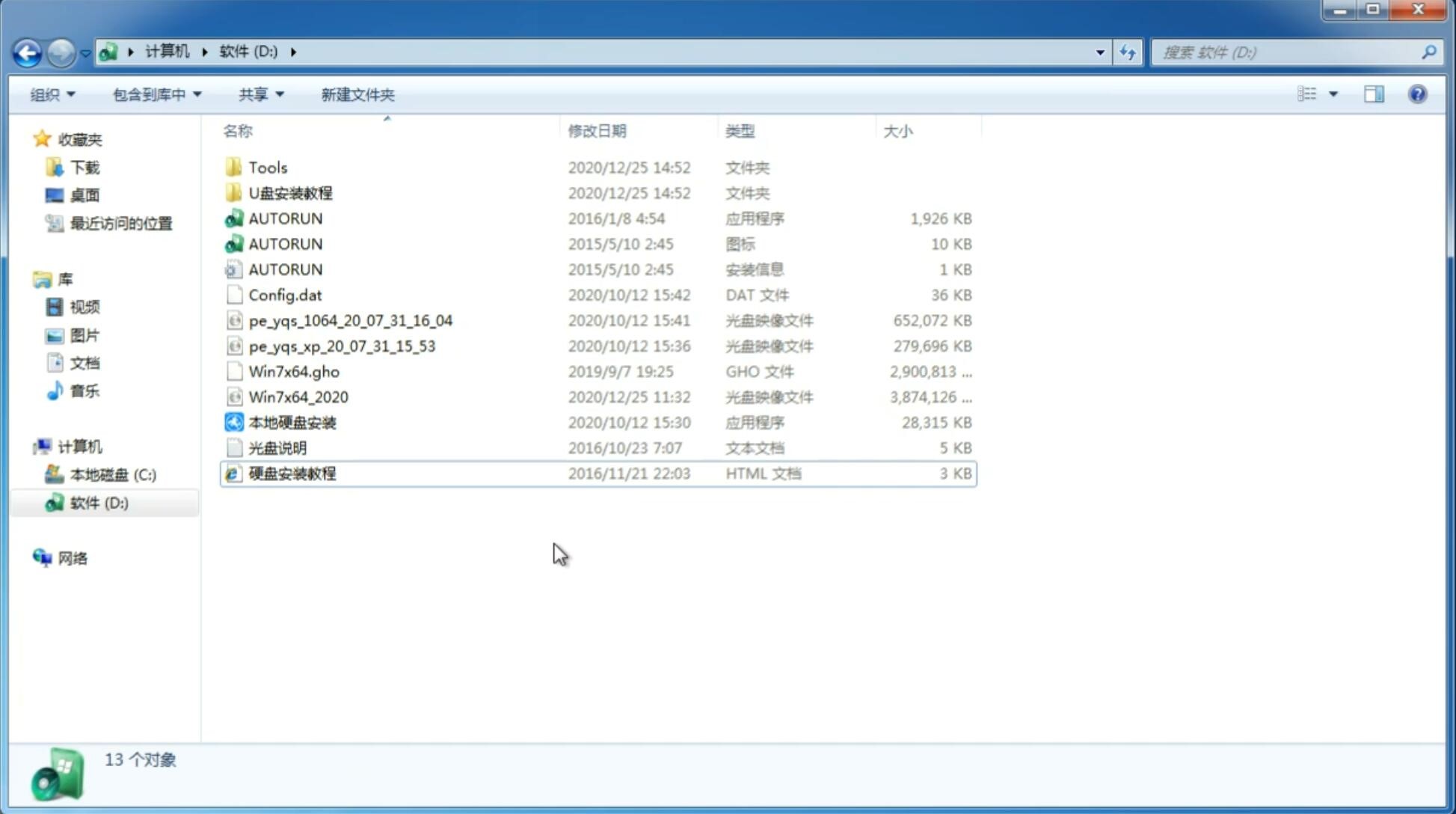The width and height of the screenshot is (1456, 814).
Task: Click 新建文件夹 button
Action: [358, 93]
